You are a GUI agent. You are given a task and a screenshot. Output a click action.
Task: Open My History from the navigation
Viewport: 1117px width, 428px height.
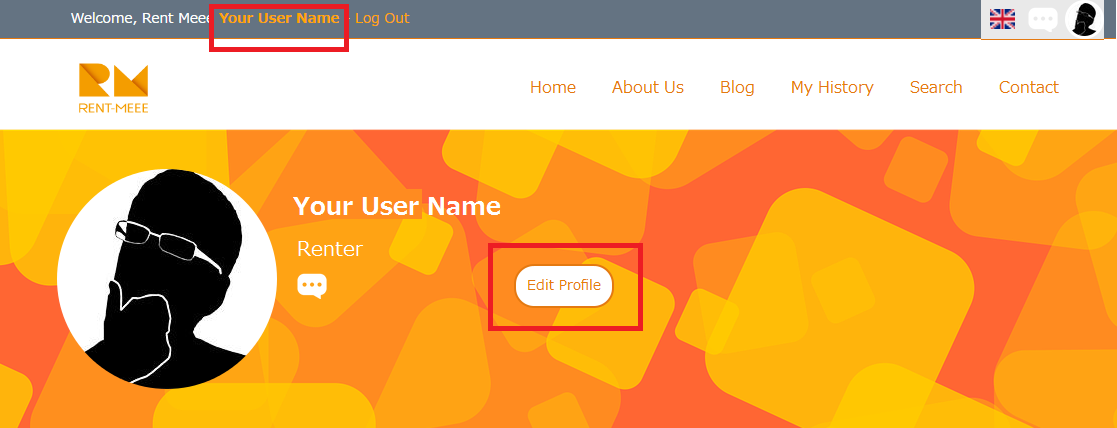(x=832, y=88)
